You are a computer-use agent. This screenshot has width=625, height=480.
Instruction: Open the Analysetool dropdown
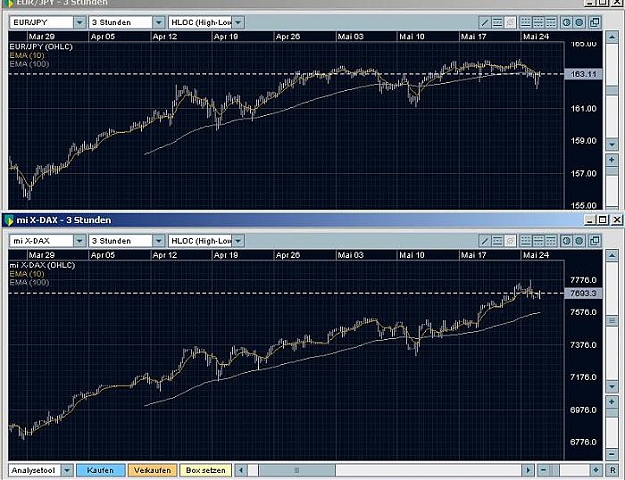[x=67, y=470]
